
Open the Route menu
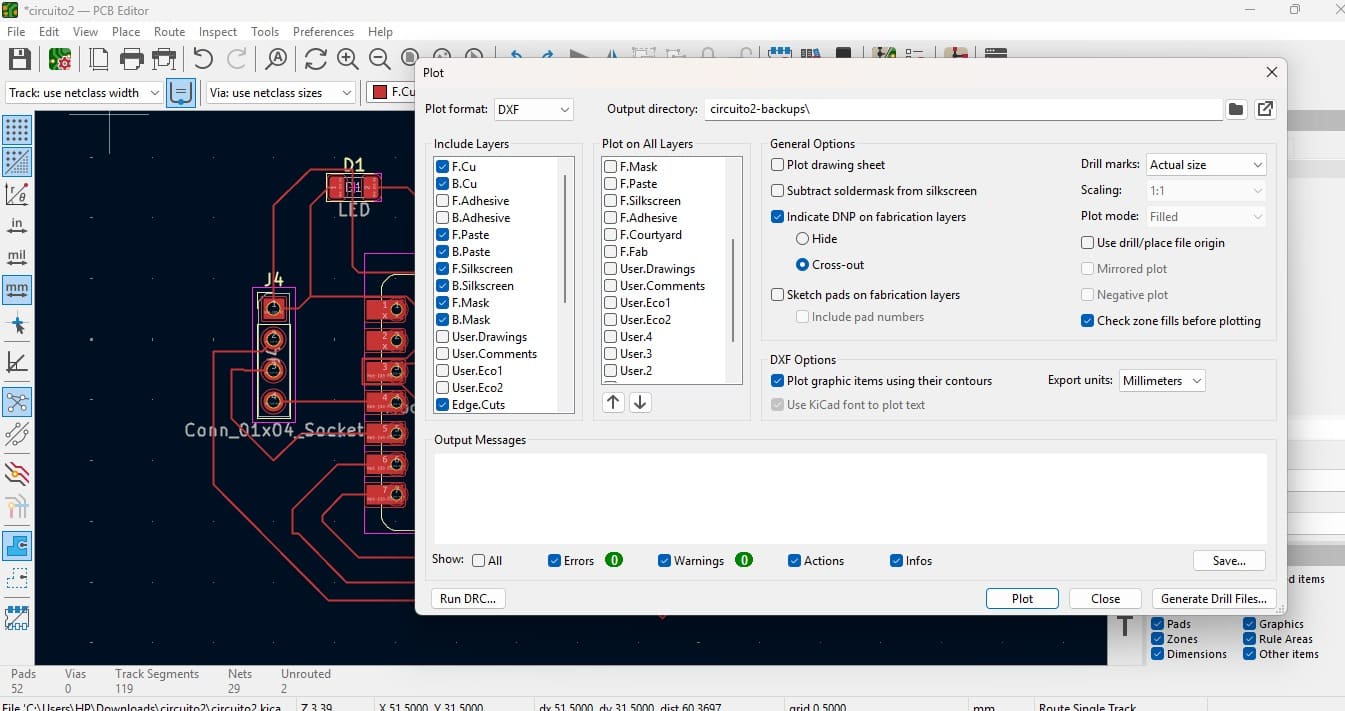169,32
